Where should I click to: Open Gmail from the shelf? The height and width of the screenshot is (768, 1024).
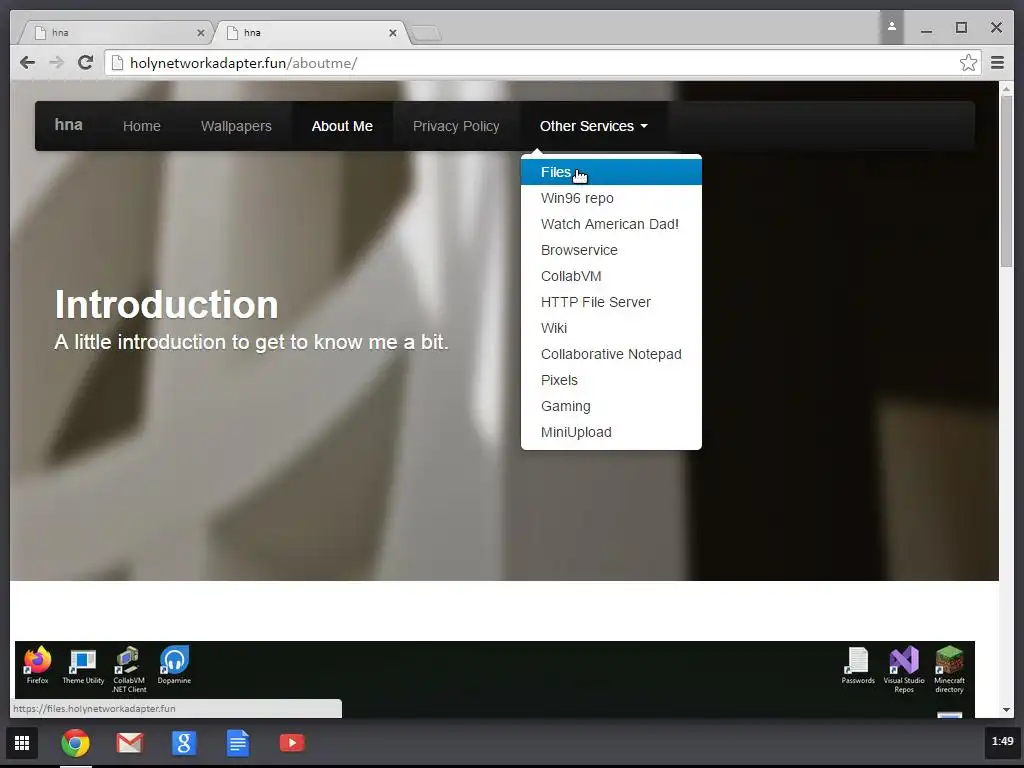coord(129,743)
